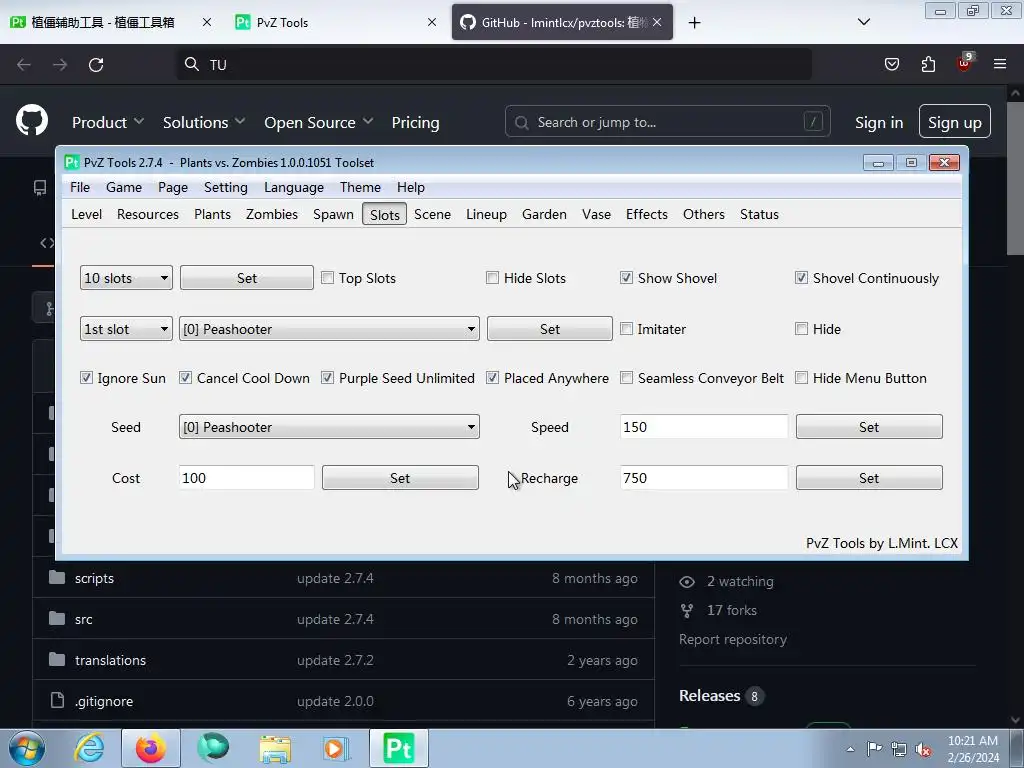Open slot plant Peashooter dropdown

click(x=329, y=328)
